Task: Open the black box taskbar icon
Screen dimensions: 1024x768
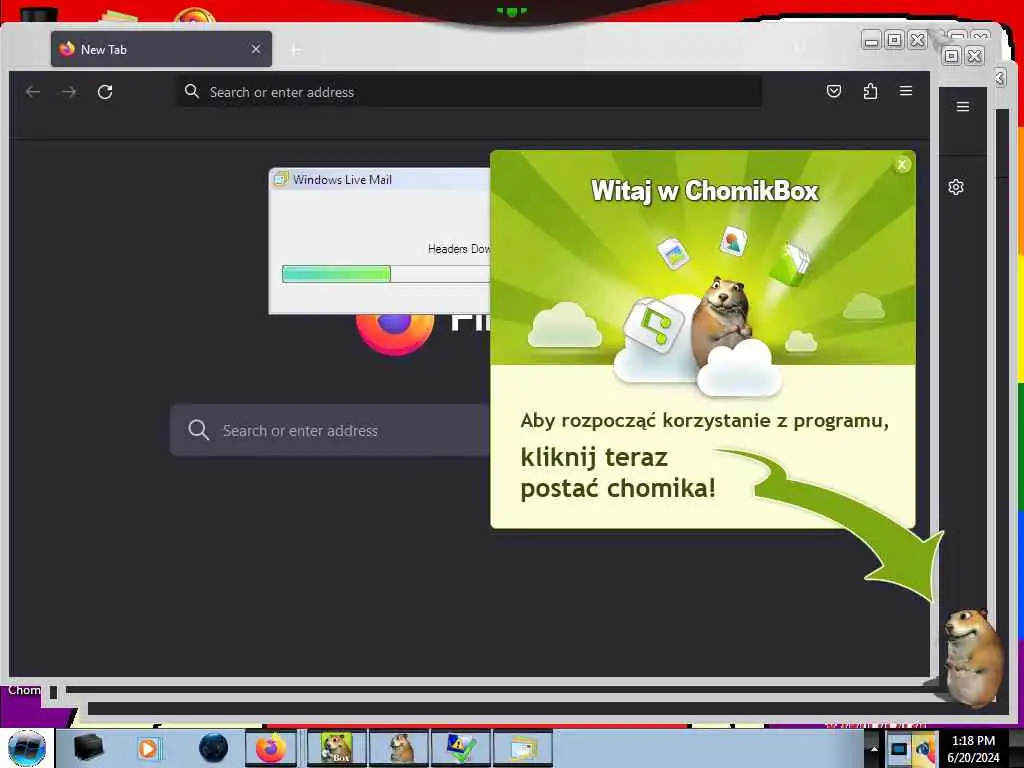Action: [88, 748]
